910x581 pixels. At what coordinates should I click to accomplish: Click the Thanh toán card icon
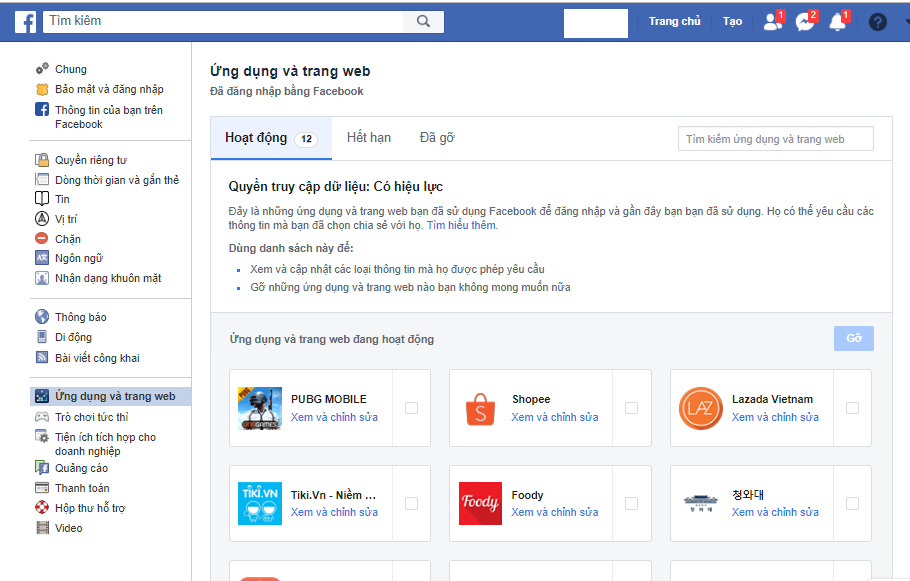coord(42,488)
